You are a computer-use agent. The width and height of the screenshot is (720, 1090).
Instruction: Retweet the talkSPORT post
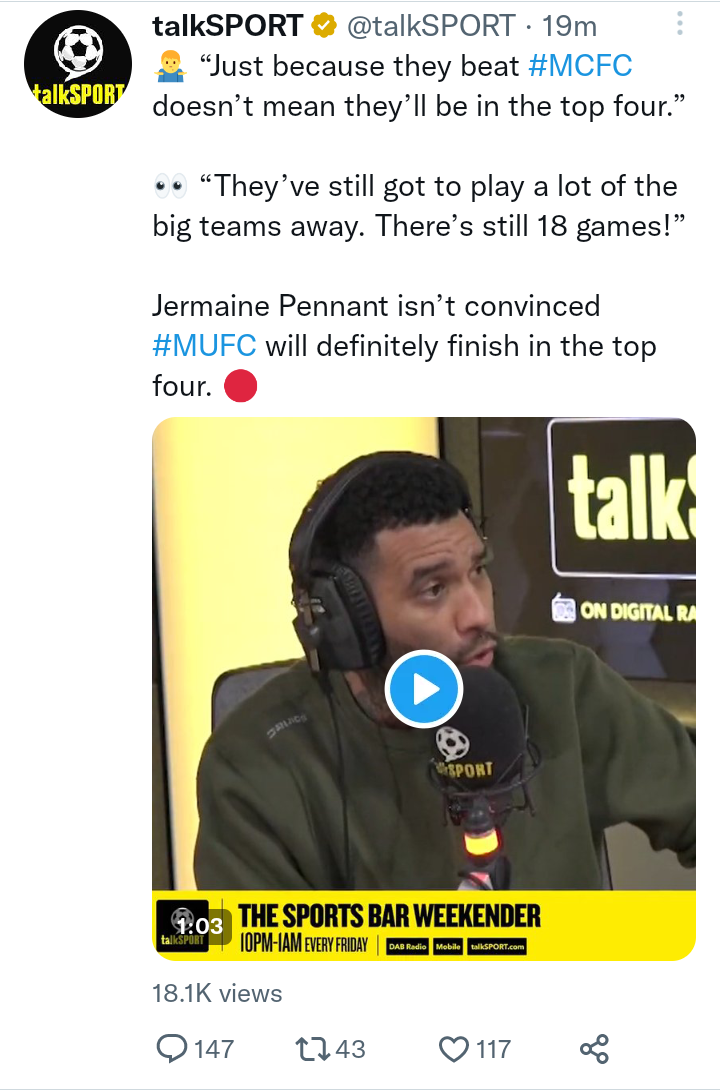pyautogui.click(x=311, y=1048)
